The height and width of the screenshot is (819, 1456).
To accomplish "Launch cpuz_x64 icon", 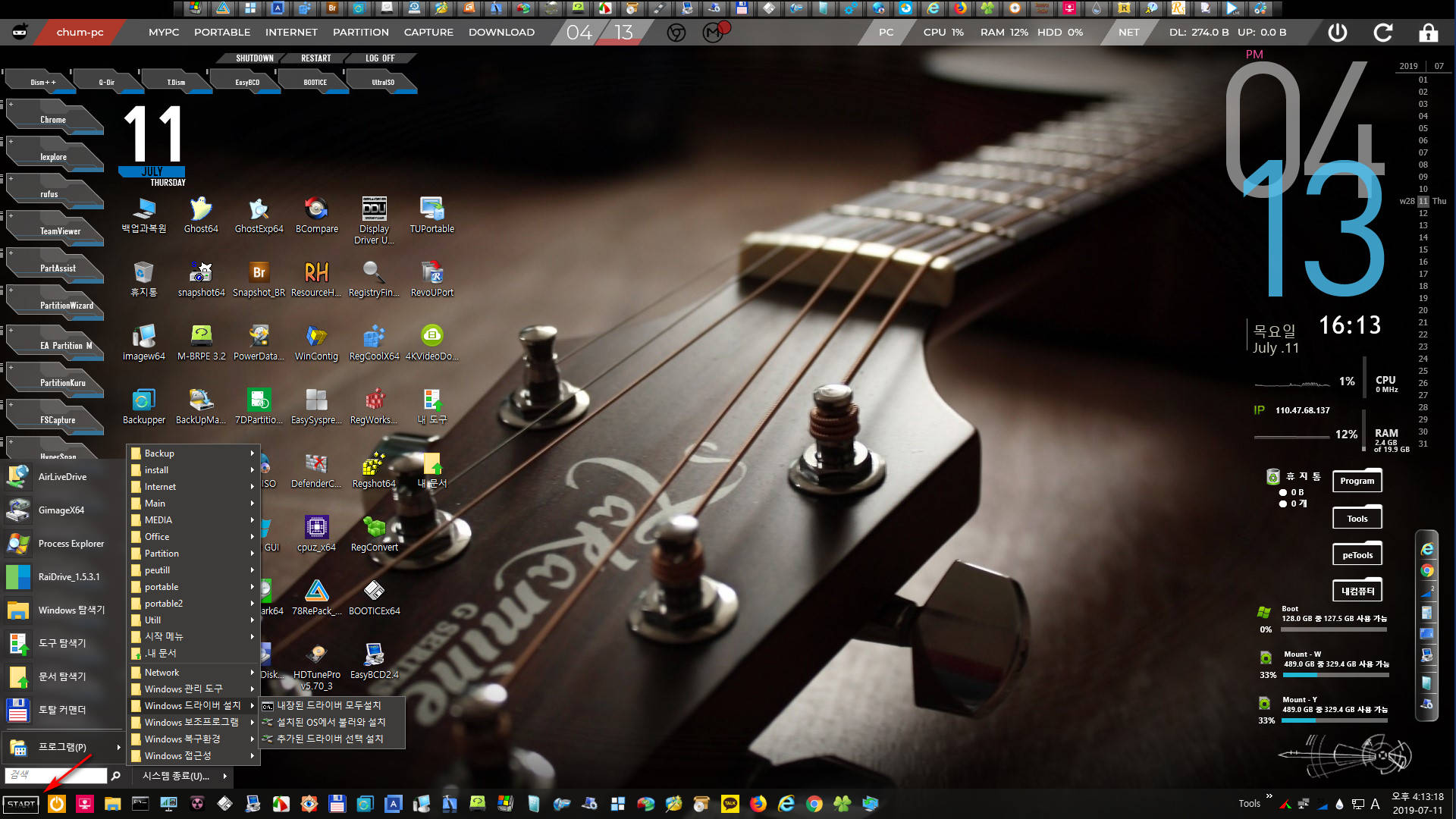I will (x=316, y=534).
